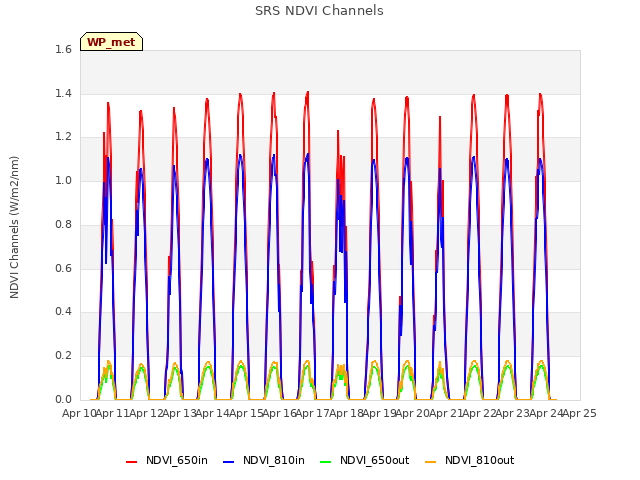Click the y-axis title NDVI Channels (W/m2/nm)
Image resolution: width=640 pixels, height=480 pixels.
tap(14, 227)
